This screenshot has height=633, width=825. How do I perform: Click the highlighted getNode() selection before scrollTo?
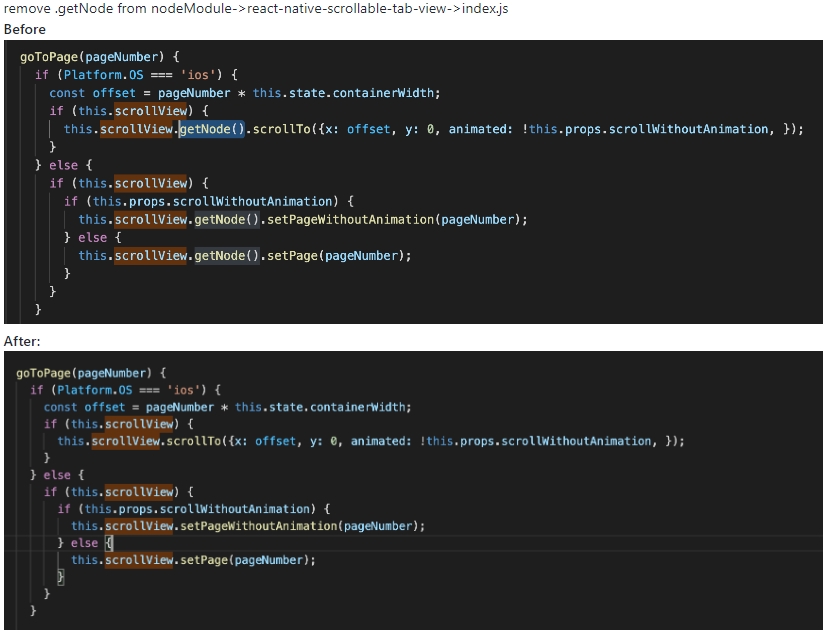(x=212, y=129)
